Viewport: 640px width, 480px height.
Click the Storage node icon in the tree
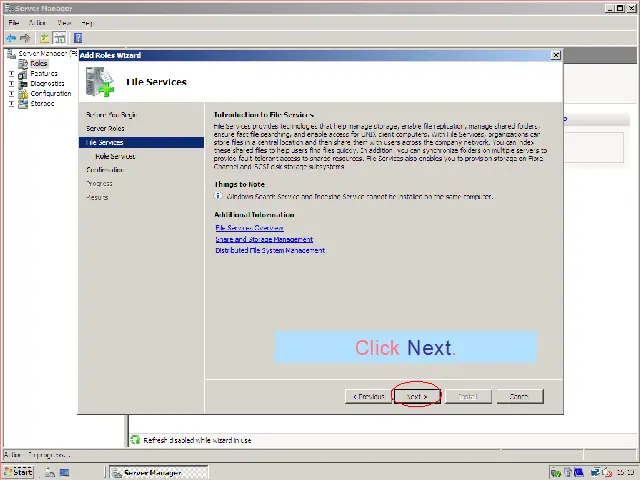pos(23,104)
